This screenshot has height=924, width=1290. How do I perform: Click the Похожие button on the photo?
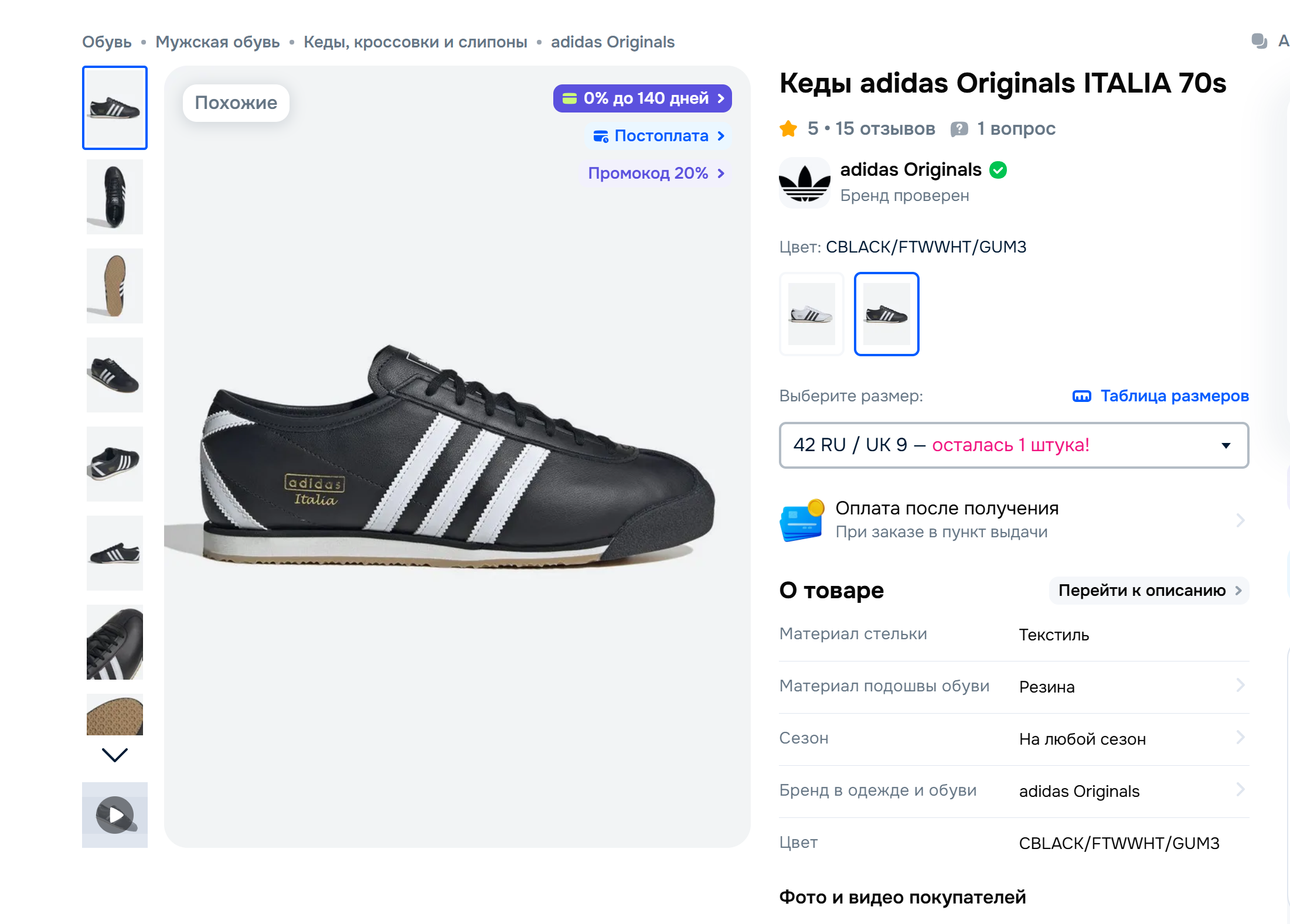pyautogui.click(x=236, y=103)
